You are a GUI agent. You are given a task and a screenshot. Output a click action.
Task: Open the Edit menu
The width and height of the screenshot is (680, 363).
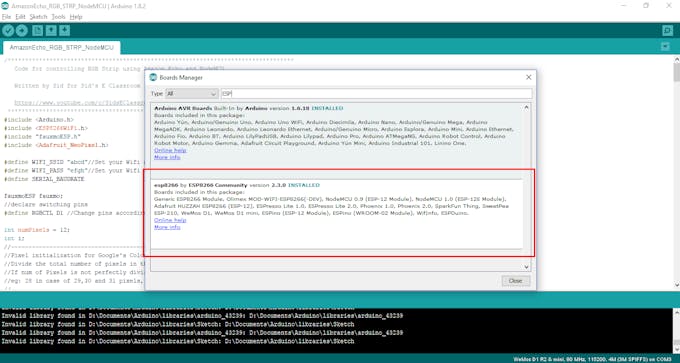(x=20, y=17)
